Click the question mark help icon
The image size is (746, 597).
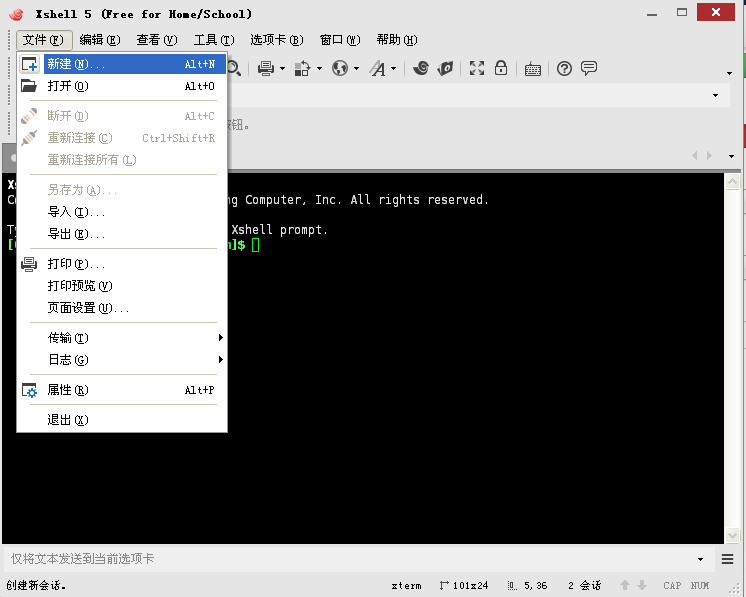coord(564,69)
